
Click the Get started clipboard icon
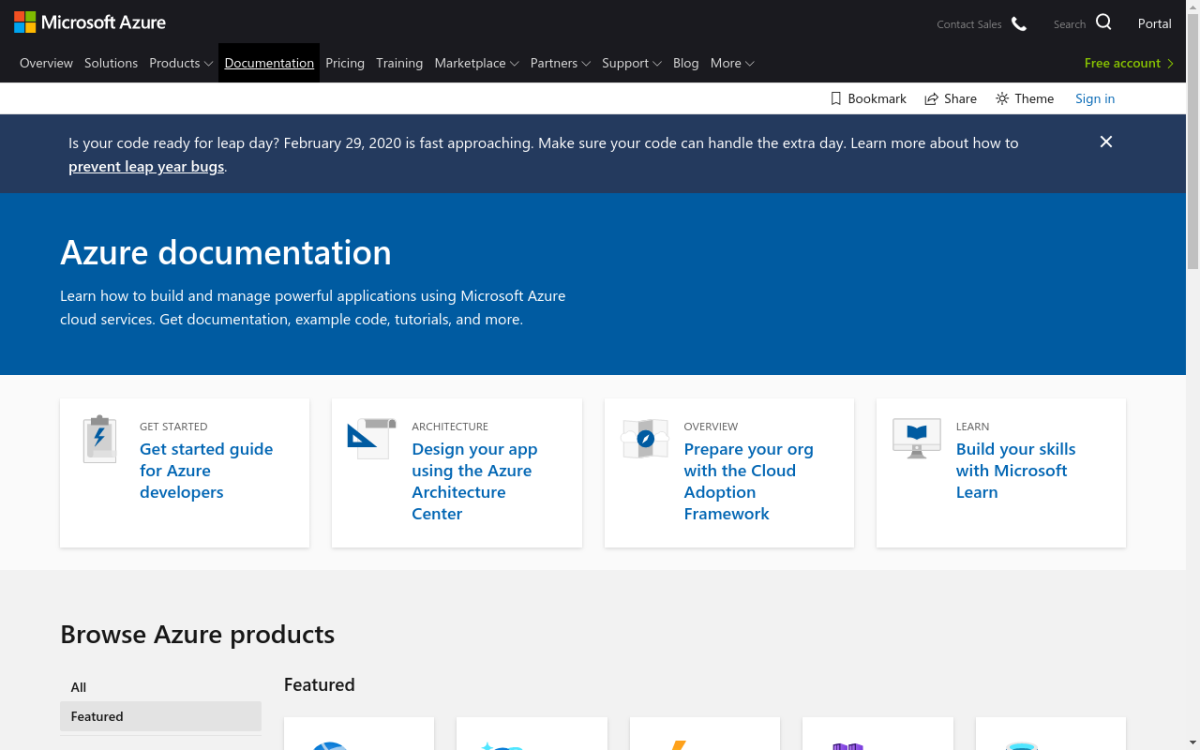[99, 439]
